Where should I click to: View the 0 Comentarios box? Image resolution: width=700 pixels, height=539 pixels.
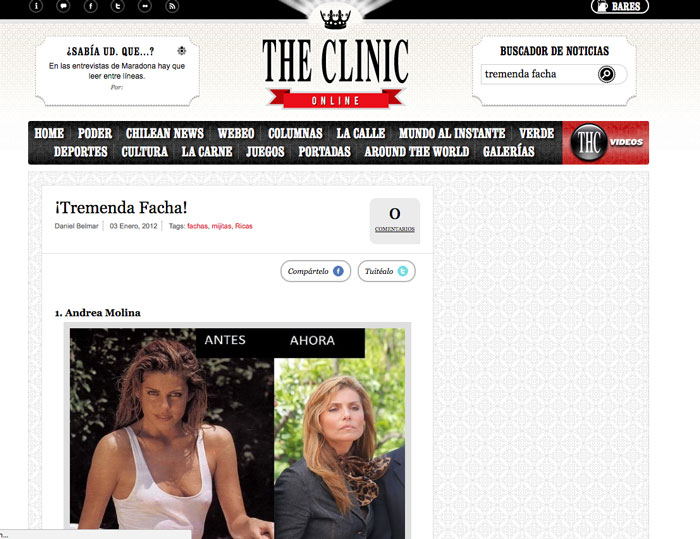pyautogui.click(x=395, y=221)
